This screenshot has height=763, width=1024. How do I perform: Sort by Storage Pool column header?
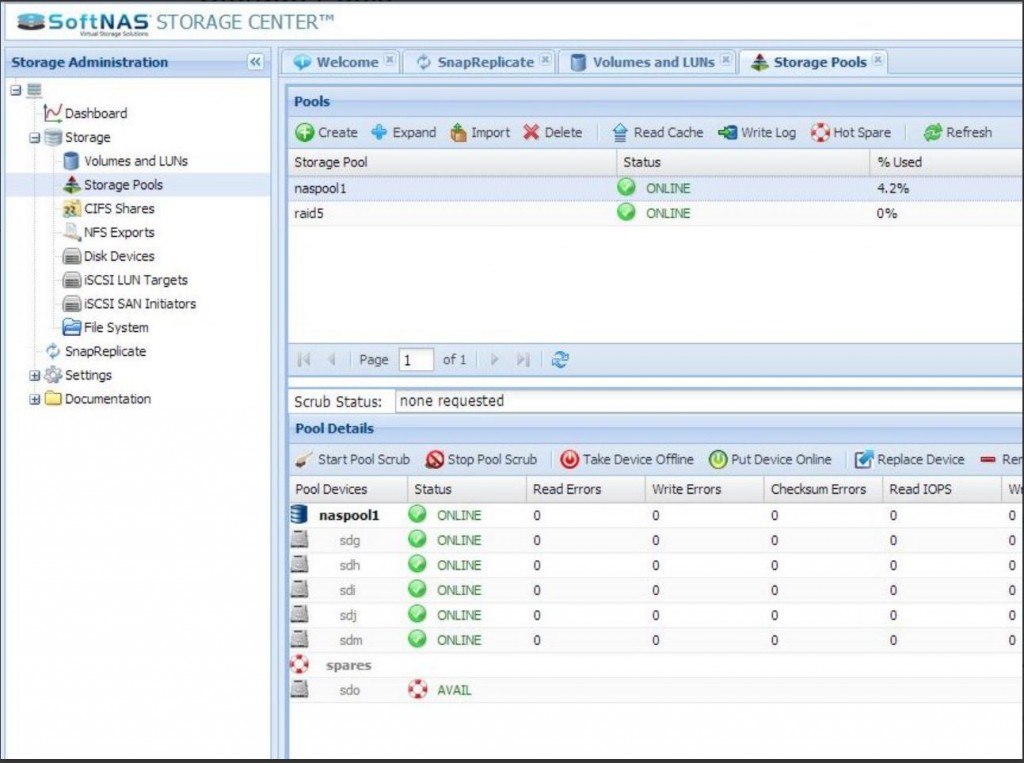tap(452, 162)
